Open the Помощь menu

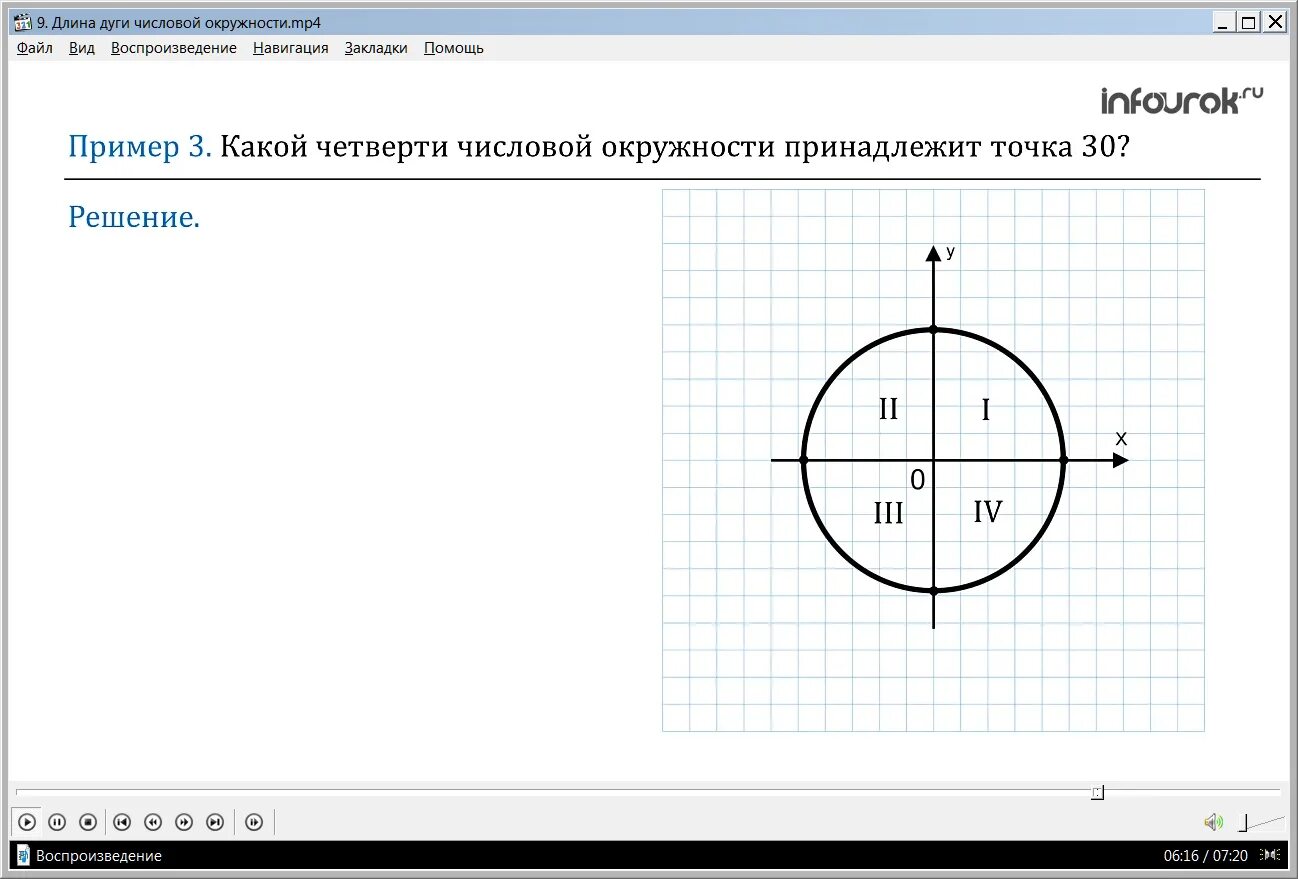454,48
